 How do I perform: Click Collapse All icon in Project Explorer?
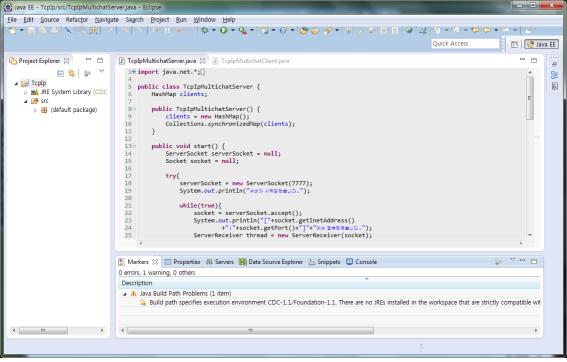[60, 74]
